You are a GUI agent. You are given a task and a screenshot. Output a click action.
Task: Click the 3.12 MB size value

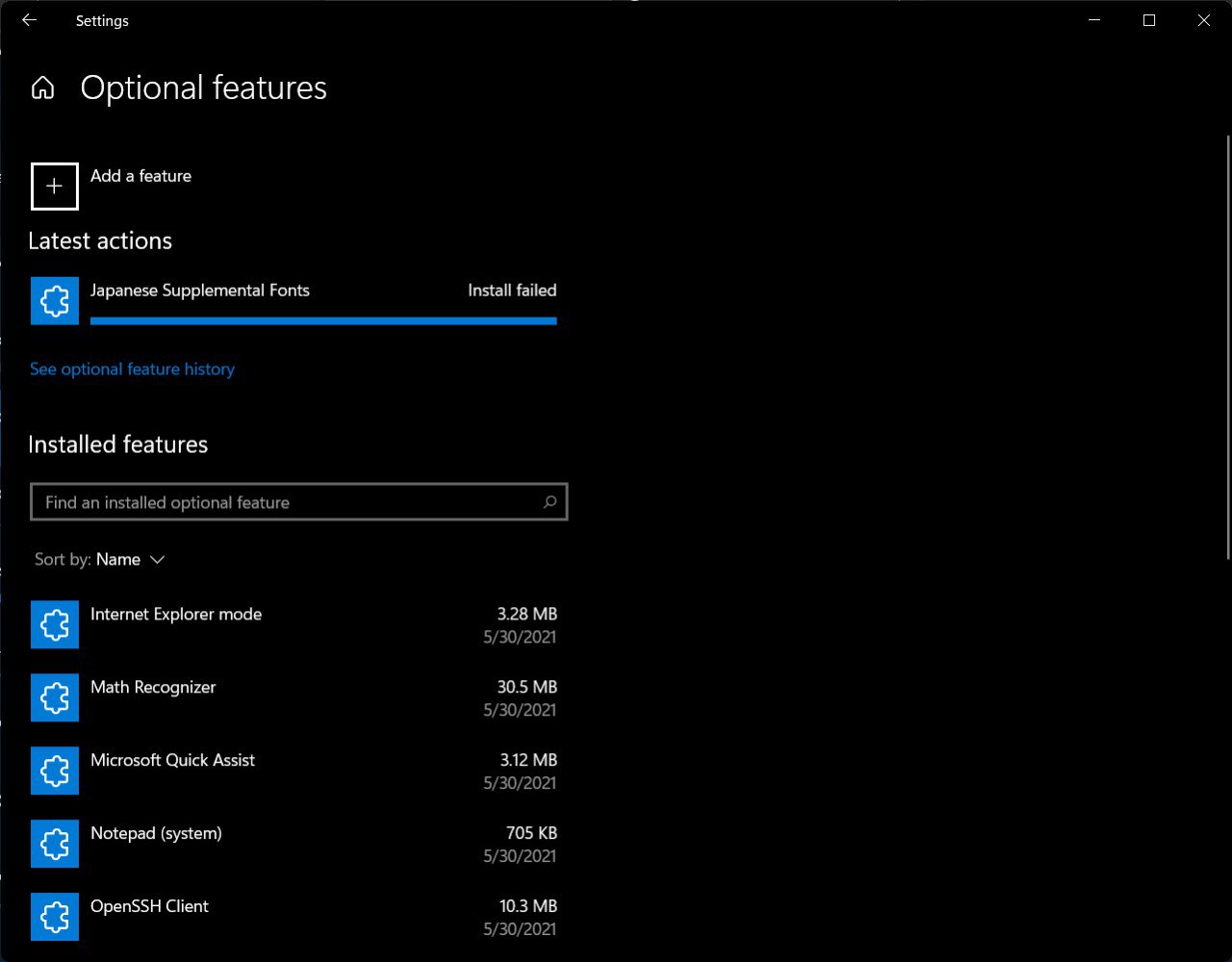tap(528, 760)
